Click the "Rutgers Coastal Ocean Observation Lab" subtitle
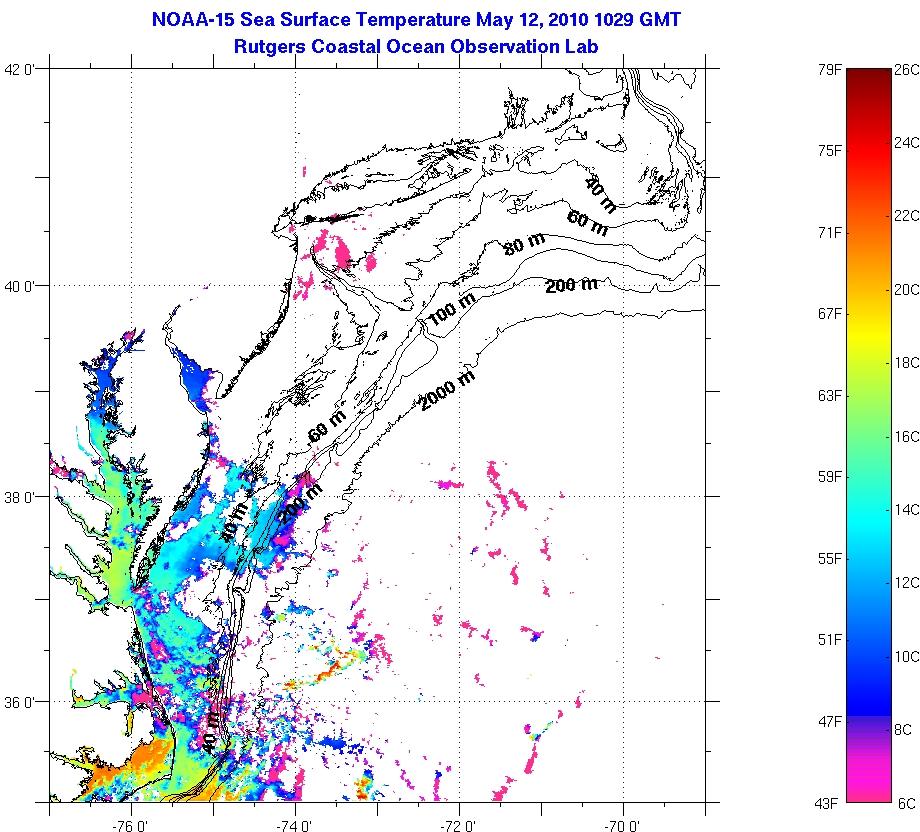The image size is (920, 832). (416, 46)
